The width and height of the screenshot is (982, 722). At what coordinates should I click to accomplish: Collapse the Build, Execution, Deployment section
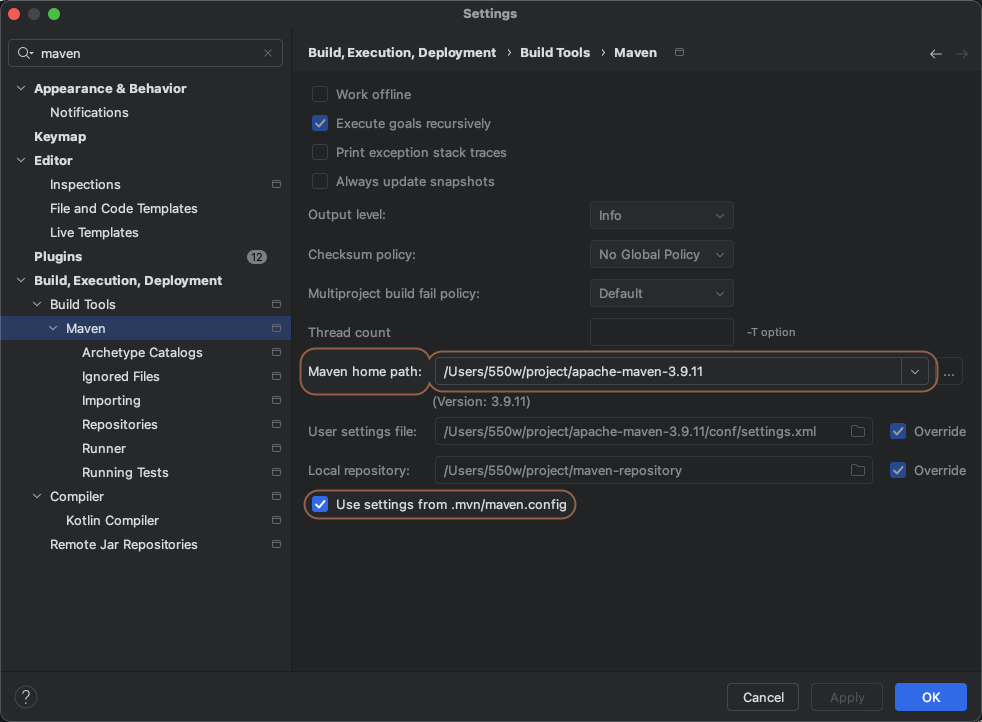coord(22,281)
